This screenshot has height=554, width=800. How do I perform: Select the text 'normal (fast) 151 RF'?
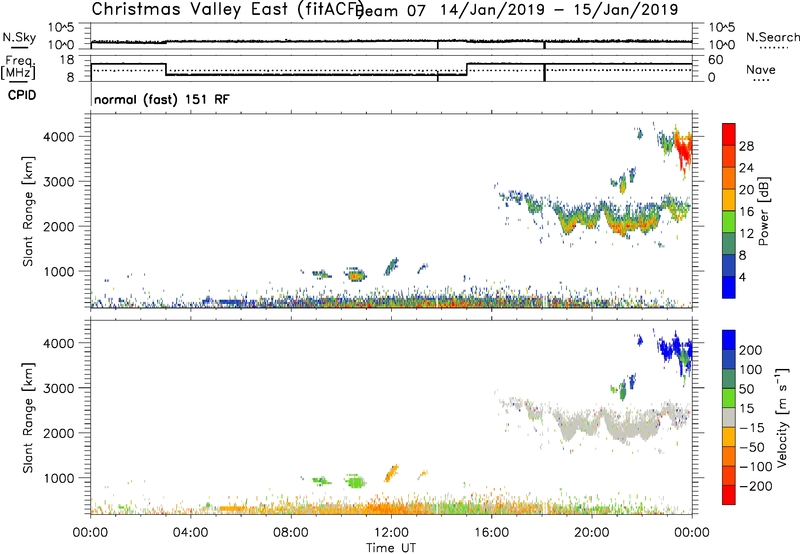coord(162,99)
